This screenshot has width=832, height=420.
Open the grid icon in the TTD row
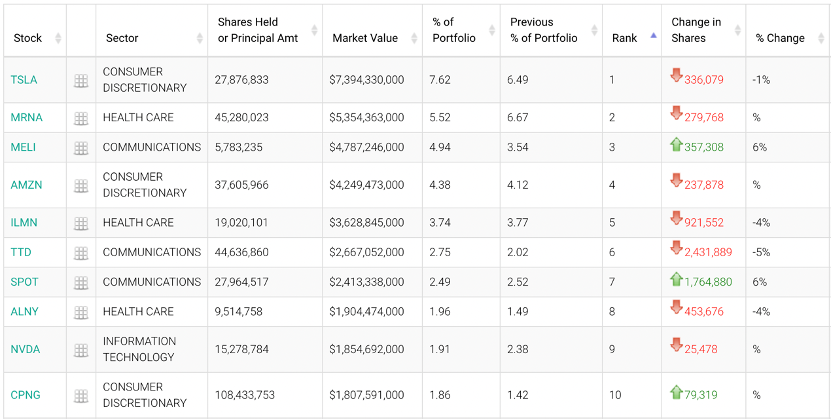pos(81,253)
